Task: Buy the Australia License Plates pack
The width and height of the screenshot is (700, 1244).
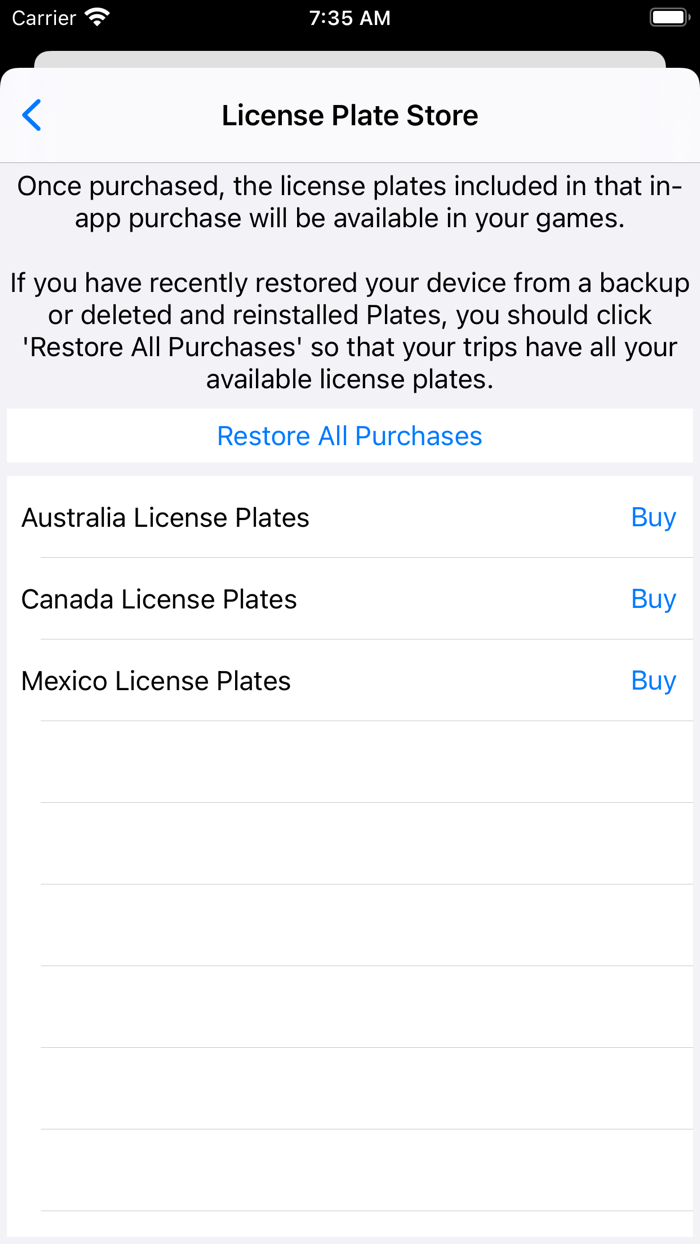Action: tap(653, 518)
